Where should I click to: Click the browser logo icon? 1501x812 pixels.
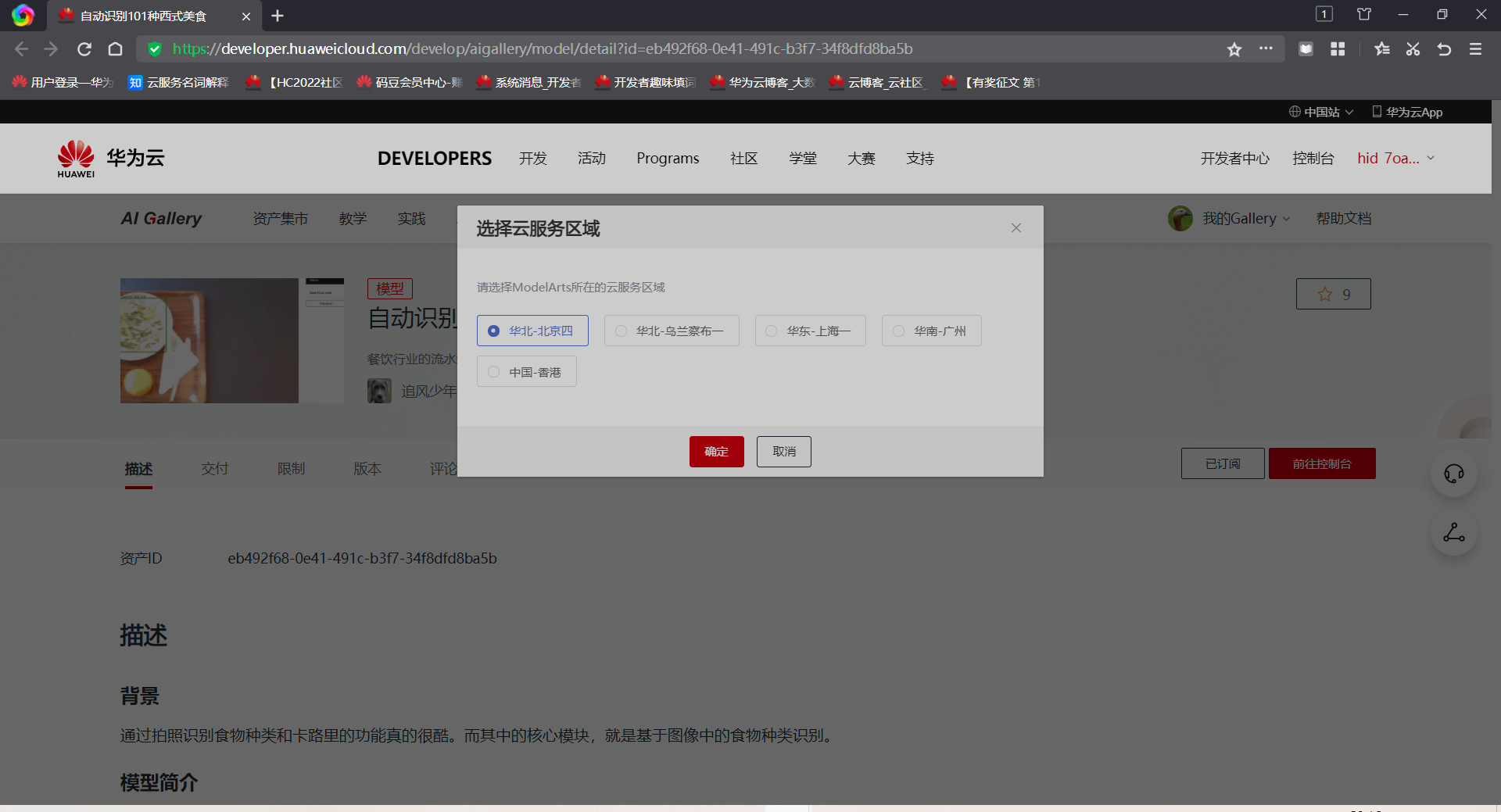[x=23, y=15]
